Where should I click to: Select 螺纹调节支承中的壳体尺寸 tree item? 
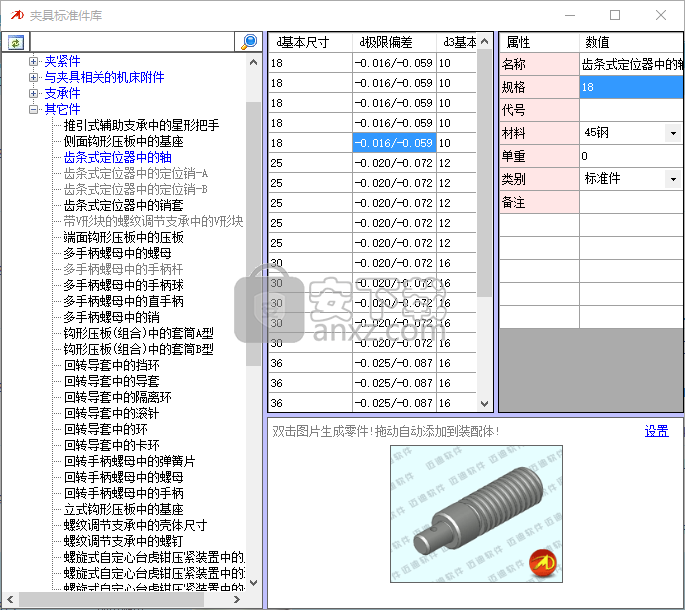click(135, 525)
